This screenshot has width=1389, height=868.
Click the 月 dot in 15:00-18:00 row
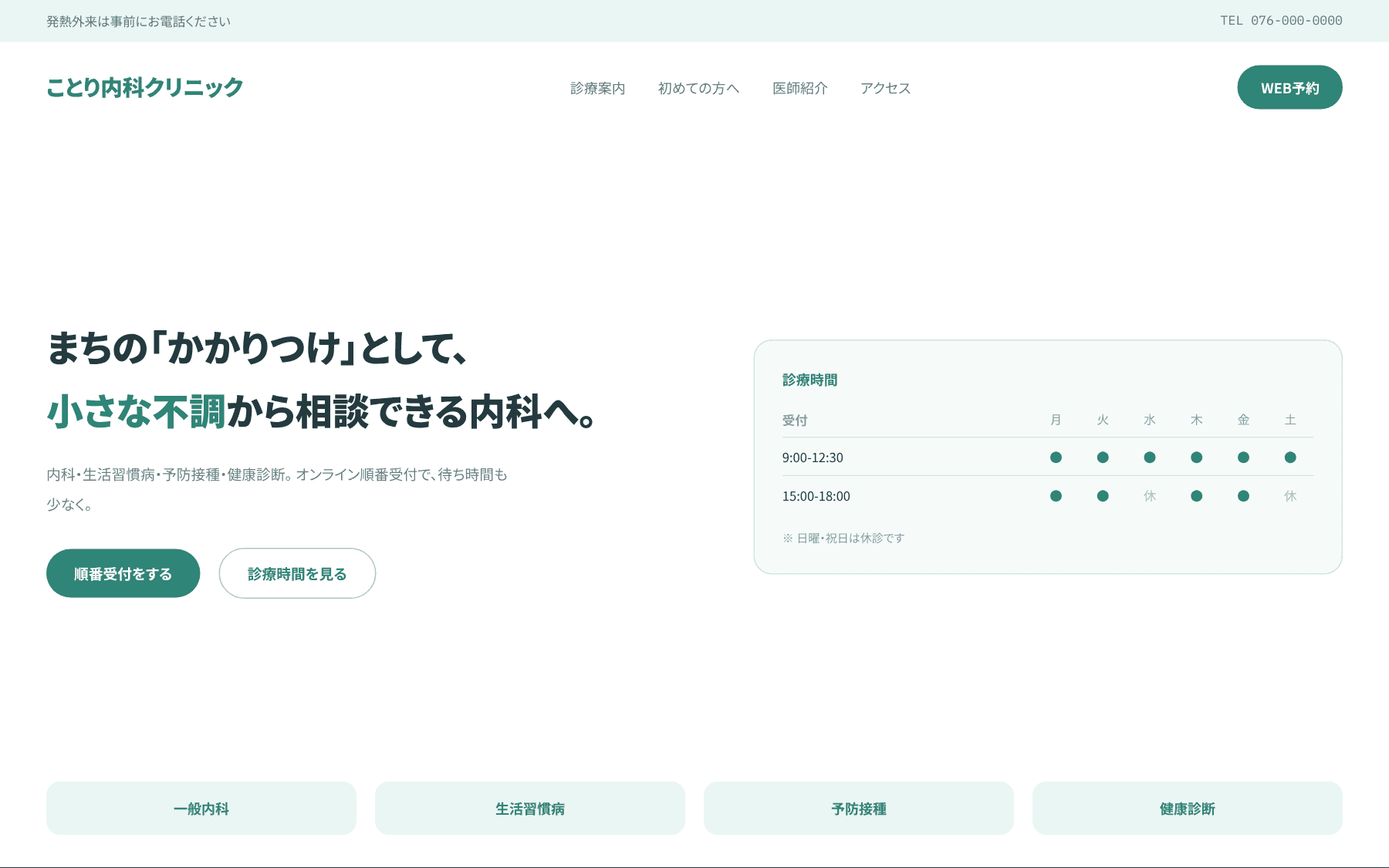1056,496
